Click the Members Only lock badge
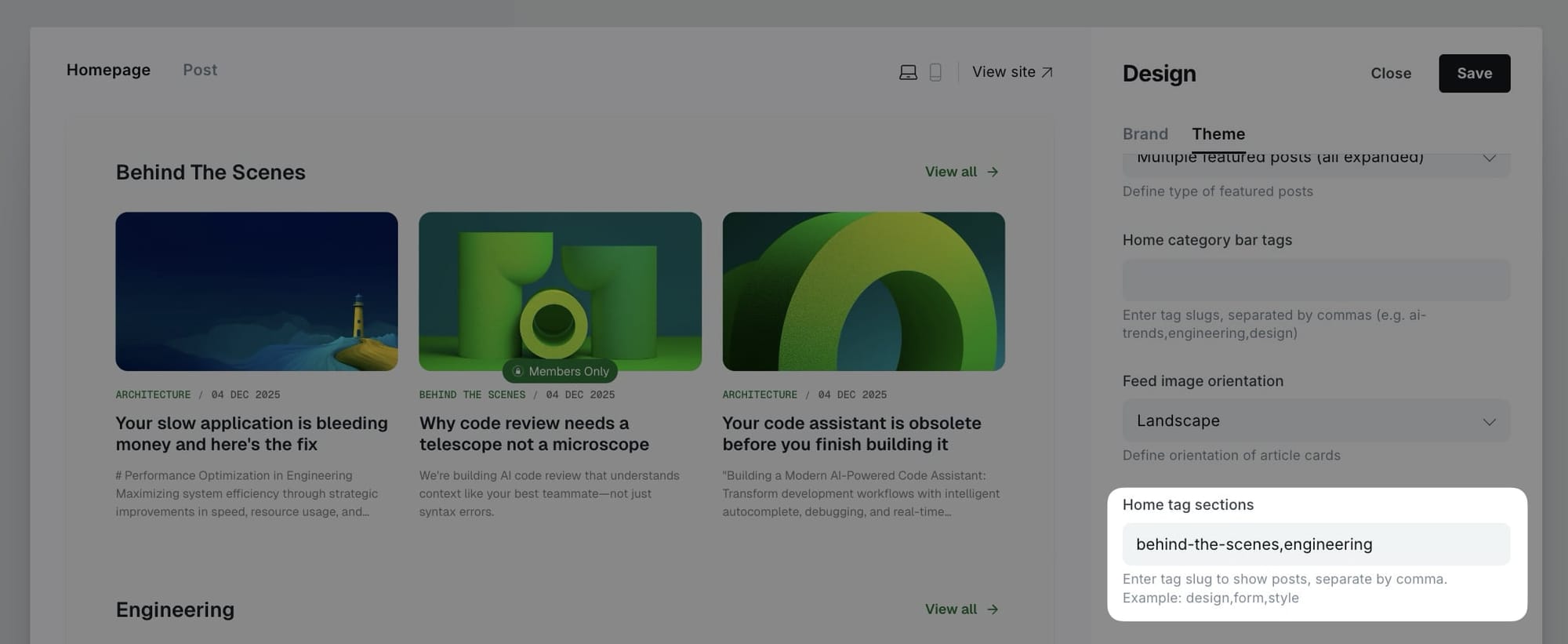 560,371
